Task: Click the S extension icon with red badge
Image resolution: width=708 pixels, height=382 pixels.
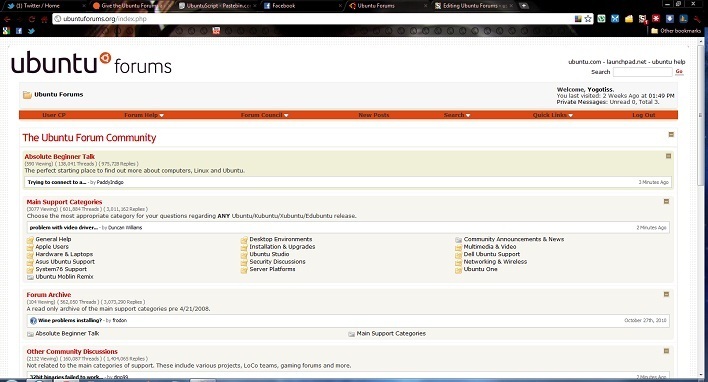Action: (x=643, y=19)
